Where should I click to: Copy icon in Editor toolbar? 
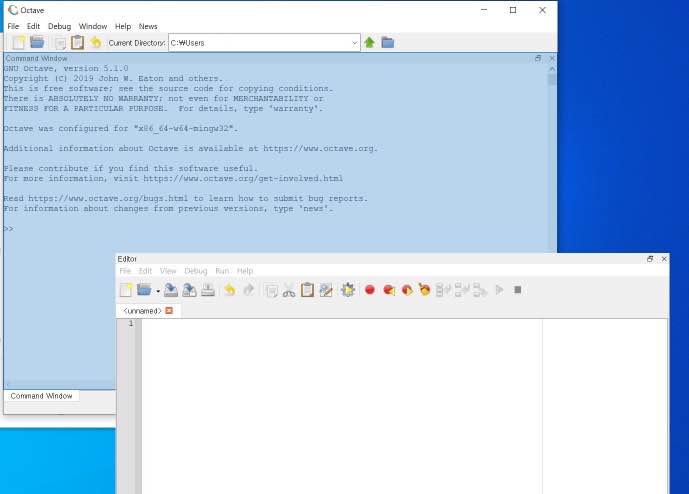tap(272, 291)
